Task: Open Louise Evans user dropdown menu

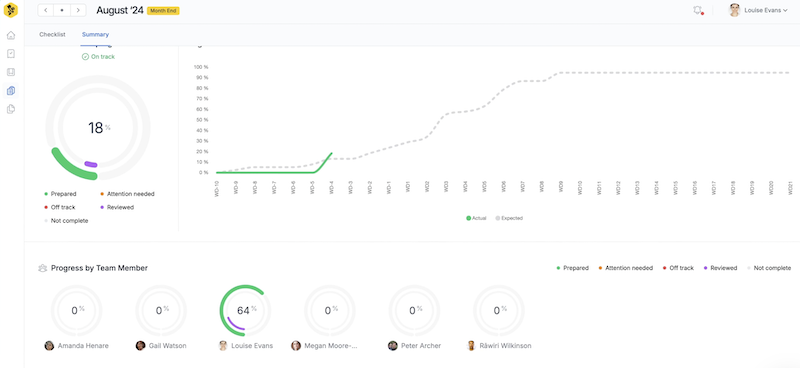Action: click(x=766, y=10)
